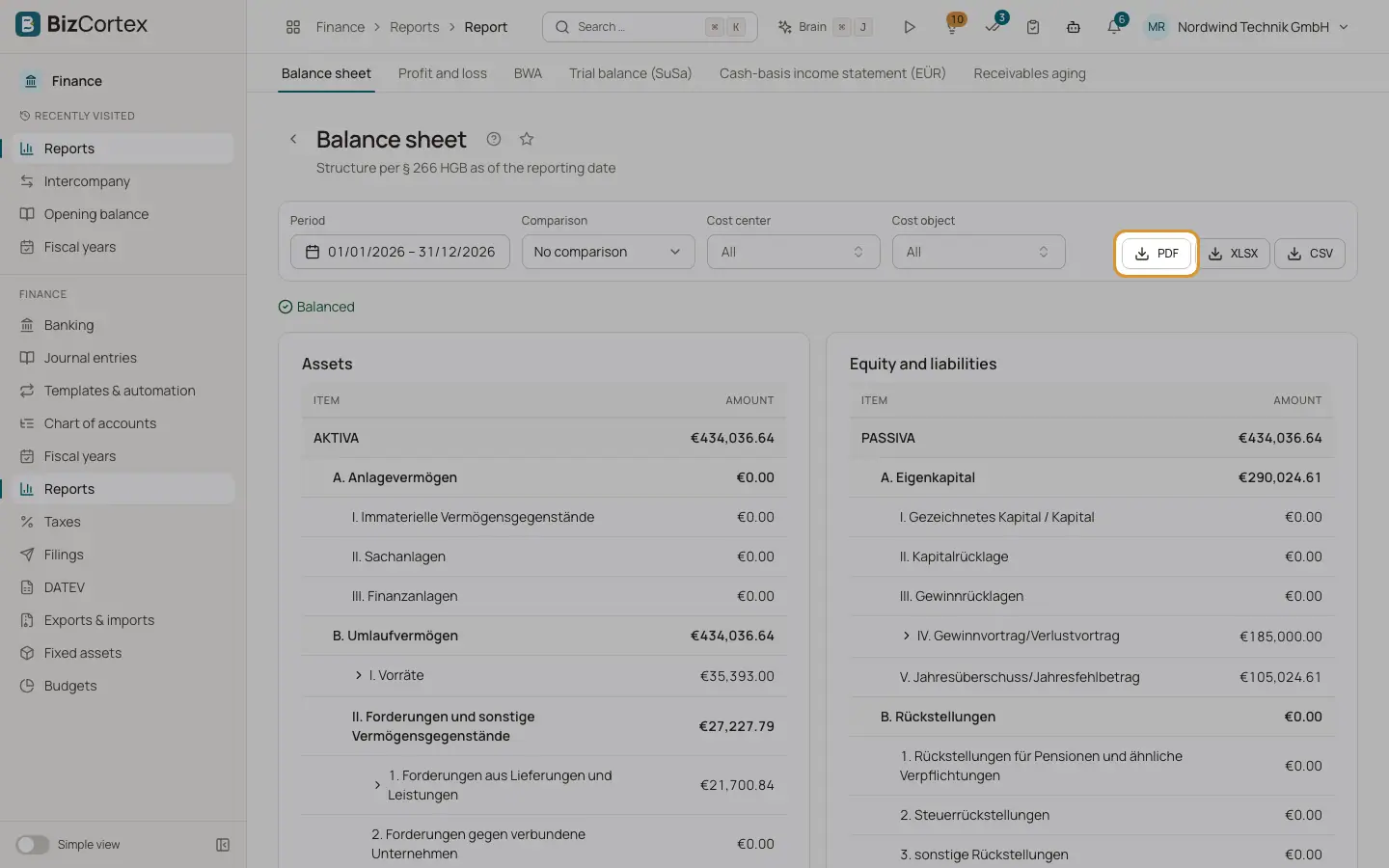Switch to the Trial balance (SuSa) tab
Screen dimensions: 1389x868
pyautogui.click(x=631, y=73)
